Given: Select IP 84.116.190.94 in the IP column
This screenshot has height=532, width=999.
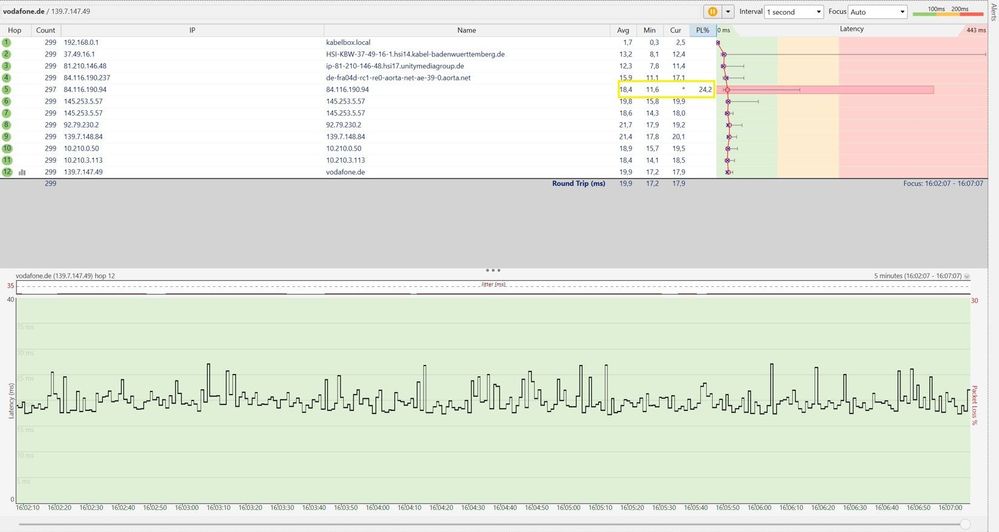Looking at the screenshot, I should click(x=85, y=90).
